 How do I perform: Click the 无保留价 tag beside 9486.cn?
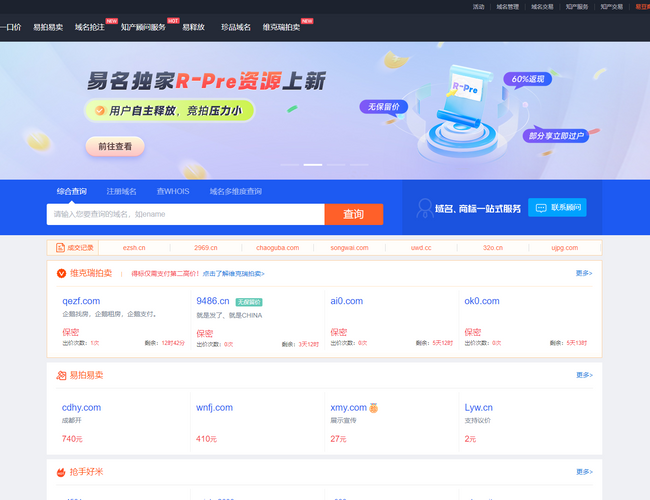(x=248, y=301)
